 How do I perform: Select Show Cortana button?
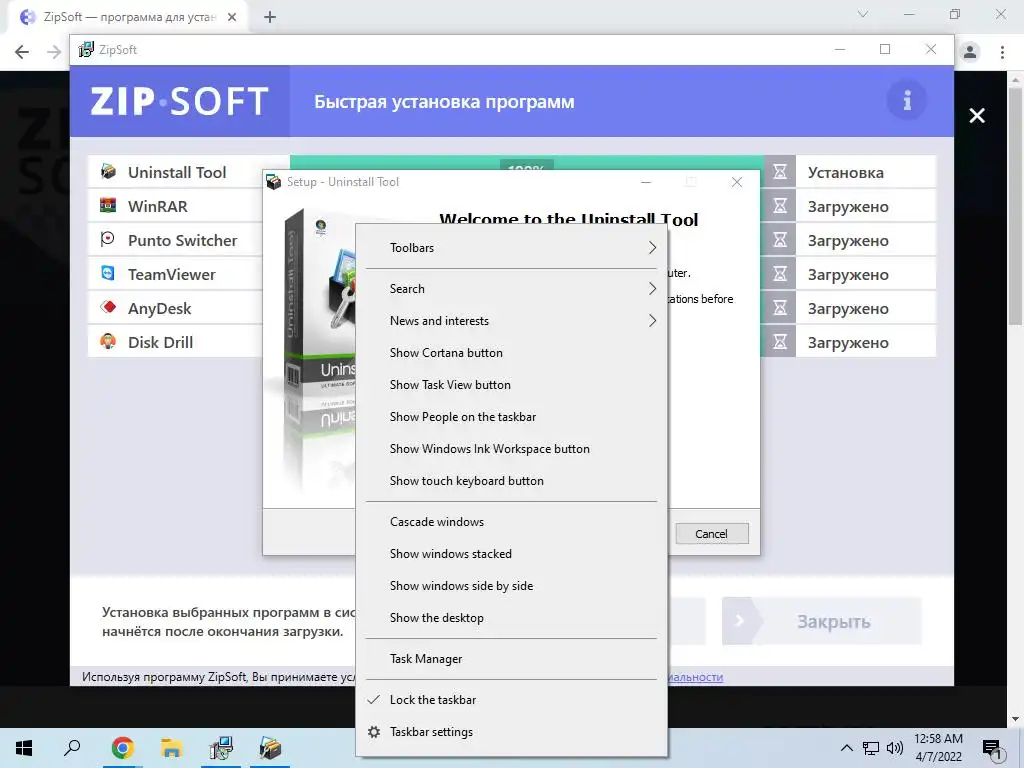tap(511, 353)
